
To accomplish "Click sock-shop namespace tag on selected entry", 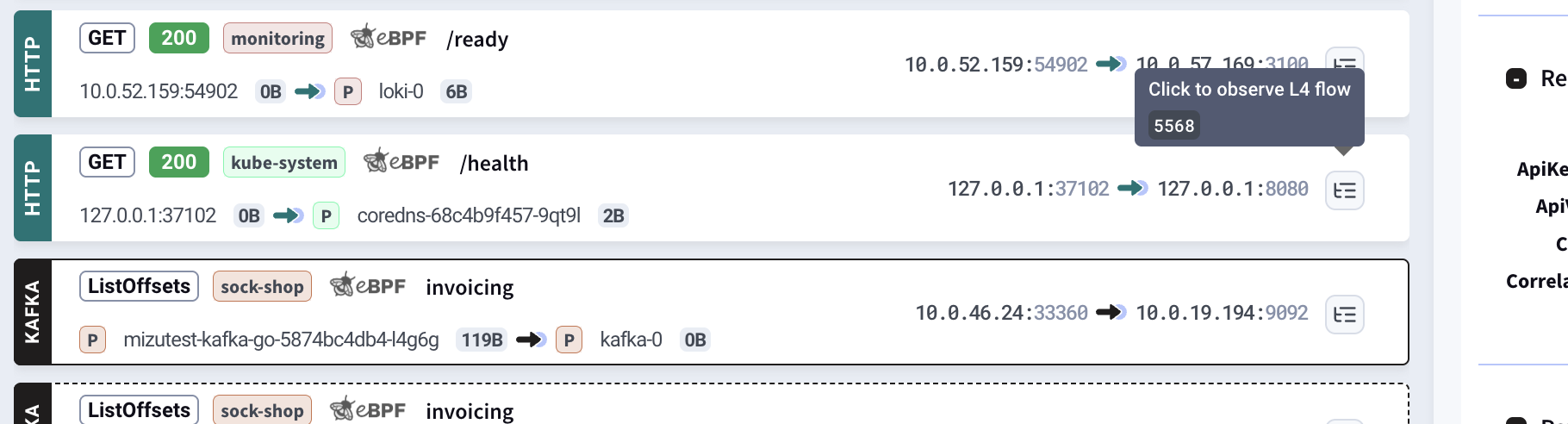I will (262, 287).
